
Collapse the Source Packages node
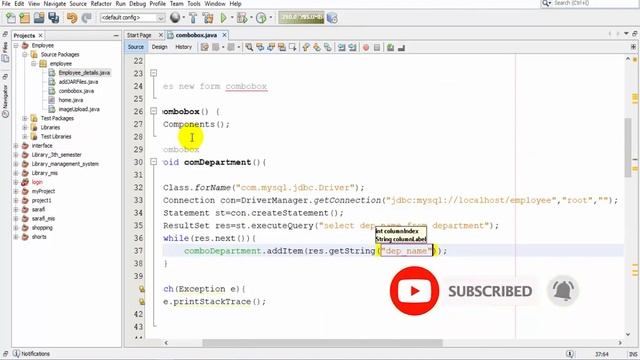point(25,54)
